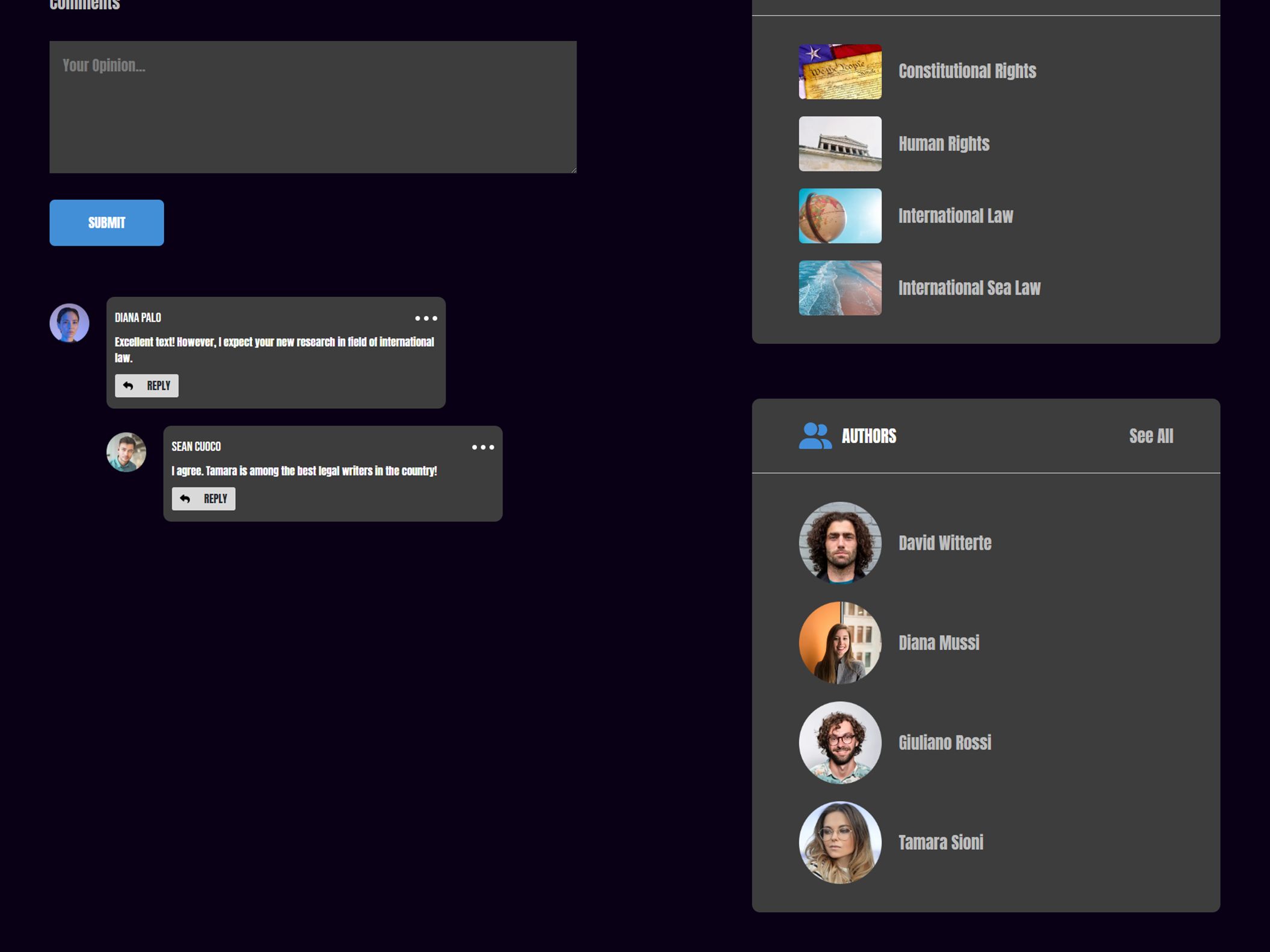The height and width of the screenshot is (952, 1270).
Task: Click Sean Cuoco's profile picture
Action: point(126,452)
